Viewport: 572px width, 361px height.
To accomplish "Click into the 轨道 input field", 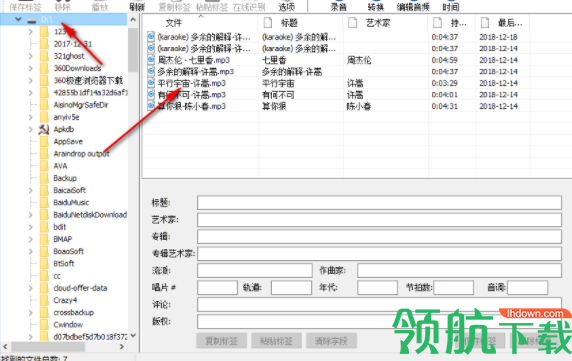I will 291,288.
